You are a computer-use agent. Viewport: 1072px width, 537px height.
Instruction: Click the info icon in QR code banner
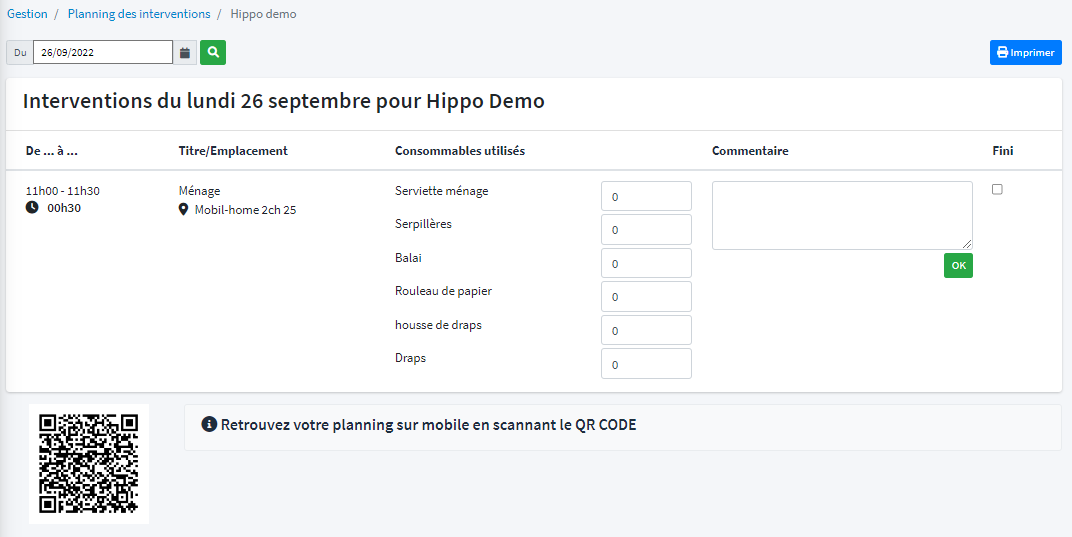209,425
